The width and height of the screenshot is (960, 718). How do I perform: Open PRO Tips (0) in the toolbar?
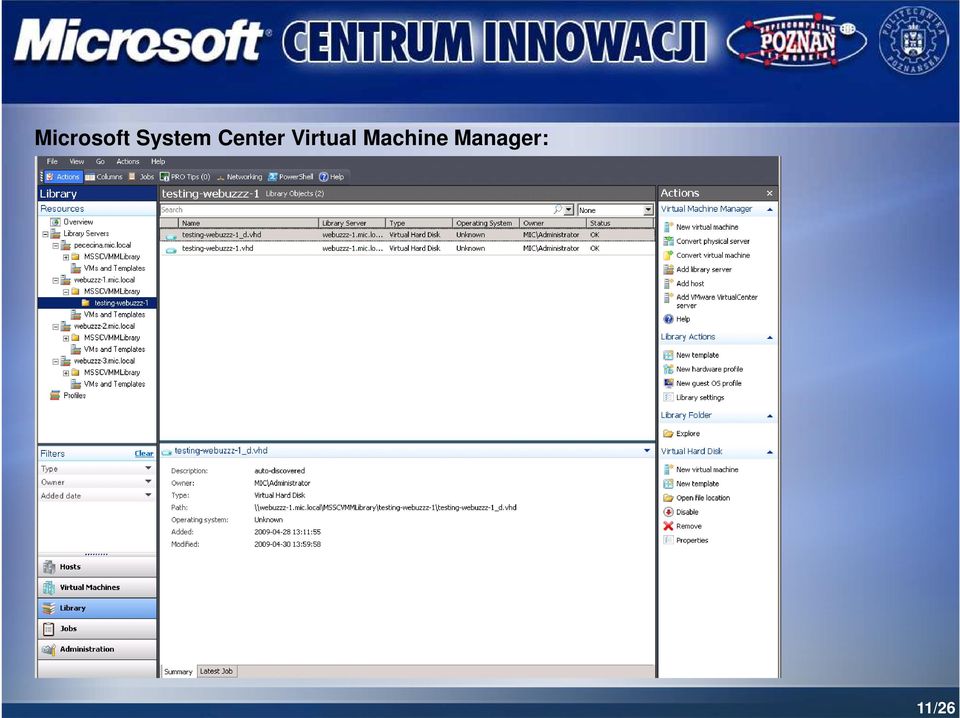[x=185, y=177]
